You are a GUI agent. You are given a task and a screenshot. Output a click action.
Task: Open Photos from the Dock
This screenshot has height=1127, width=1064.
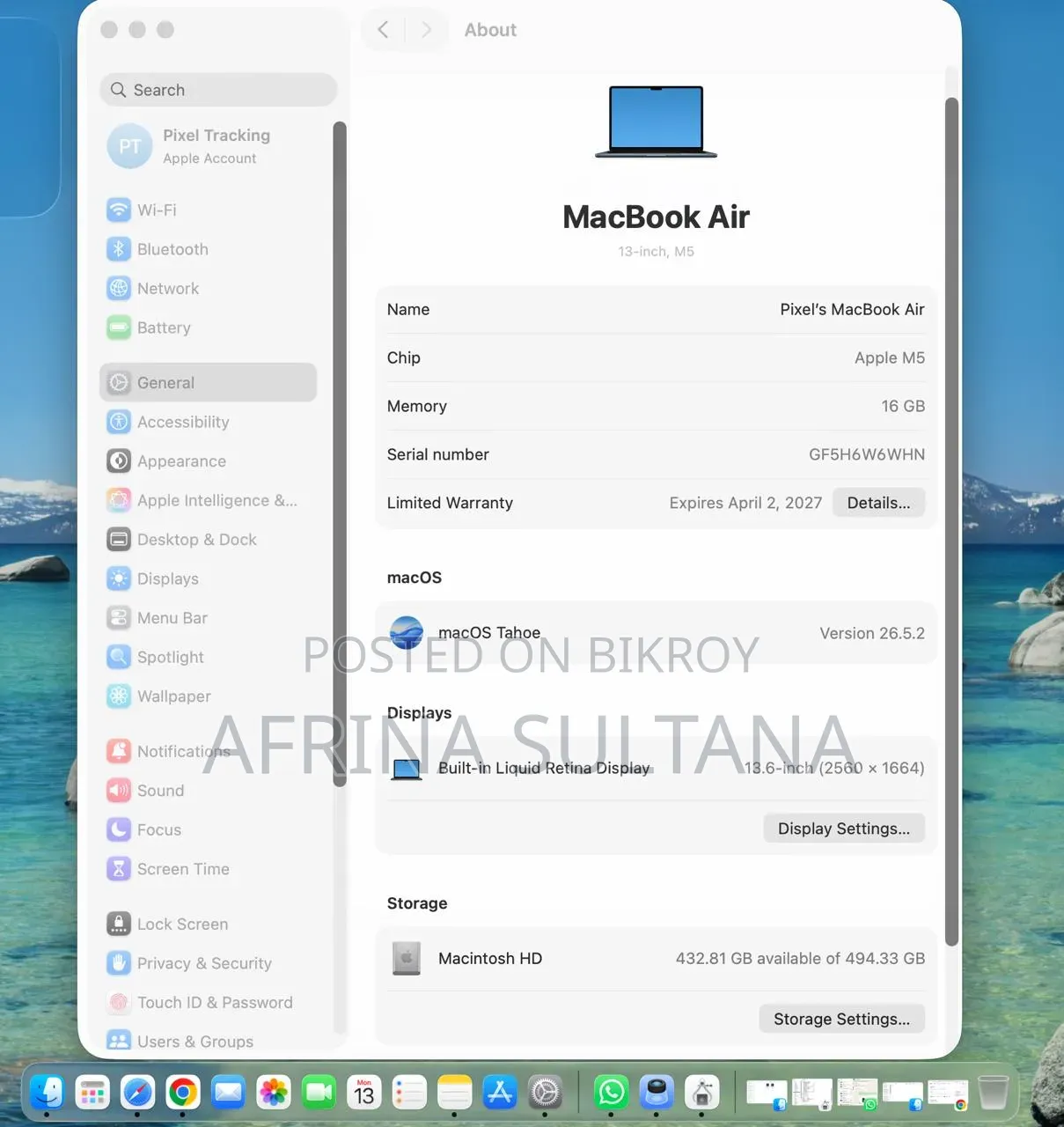[x=274, y=1093]
